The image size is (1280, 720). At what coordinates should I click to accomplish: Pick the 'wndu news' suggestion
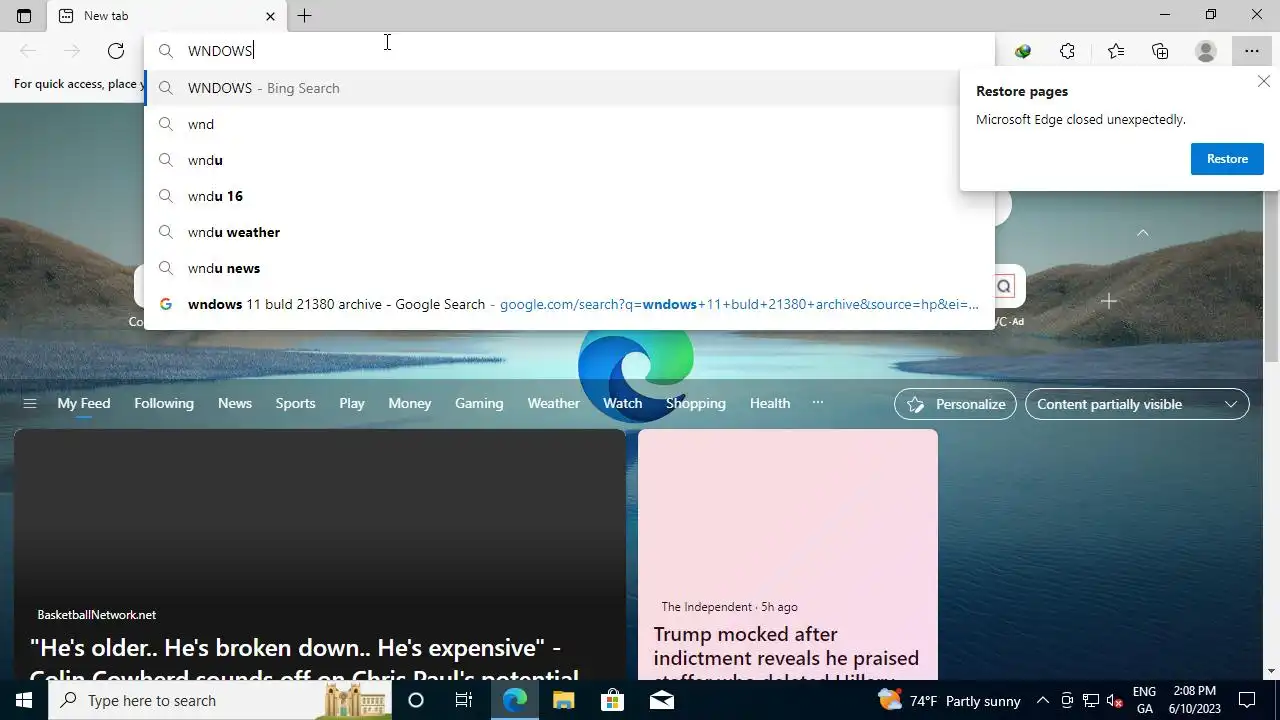coord(570,268)
